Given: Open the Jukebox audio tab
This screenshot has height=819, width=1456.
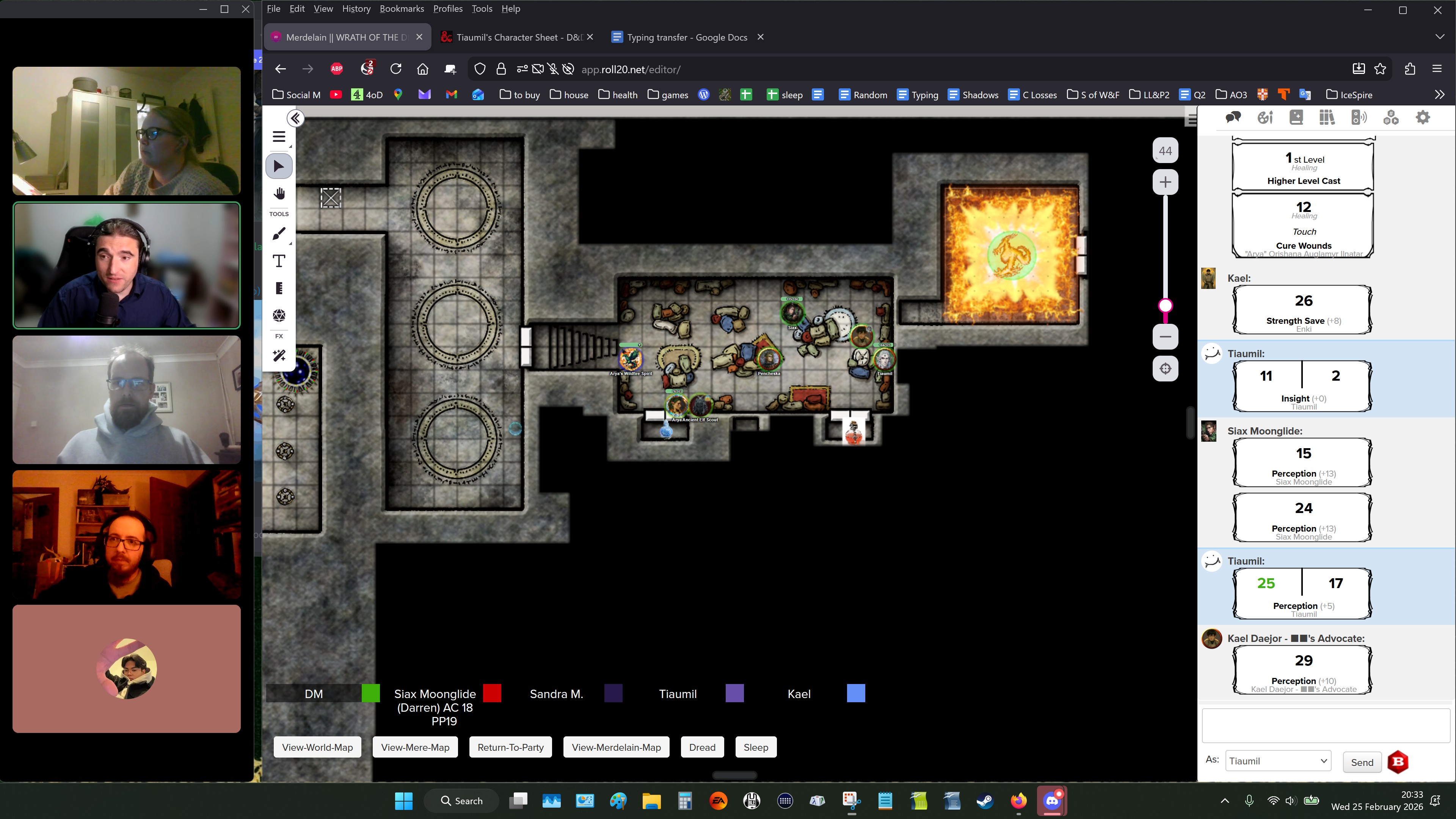Looking at the screenshot, I should pyautogui.click(x=1359, y=118).
